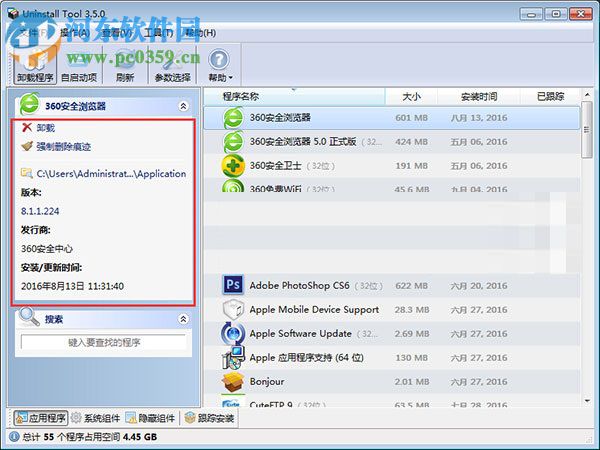Click the 八月 13, 2016 date cell
Image resolution: width=600 pixels, height=450 pixels.
[479, 118]
